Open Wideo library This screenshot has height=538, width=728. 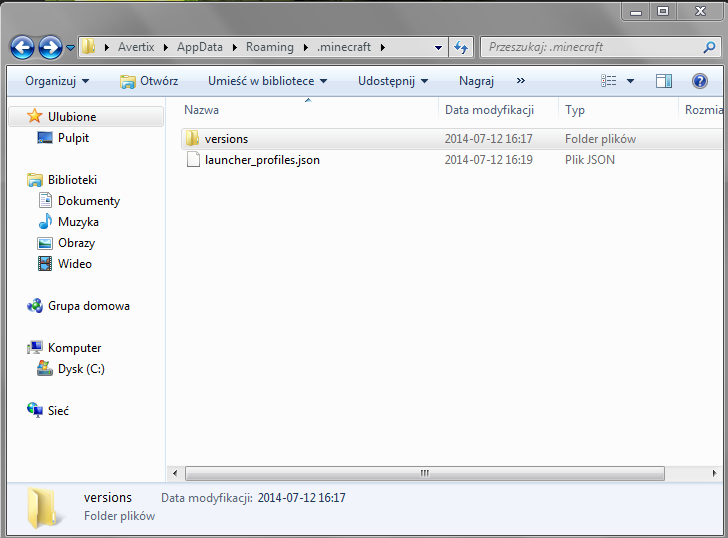[75, 264]
